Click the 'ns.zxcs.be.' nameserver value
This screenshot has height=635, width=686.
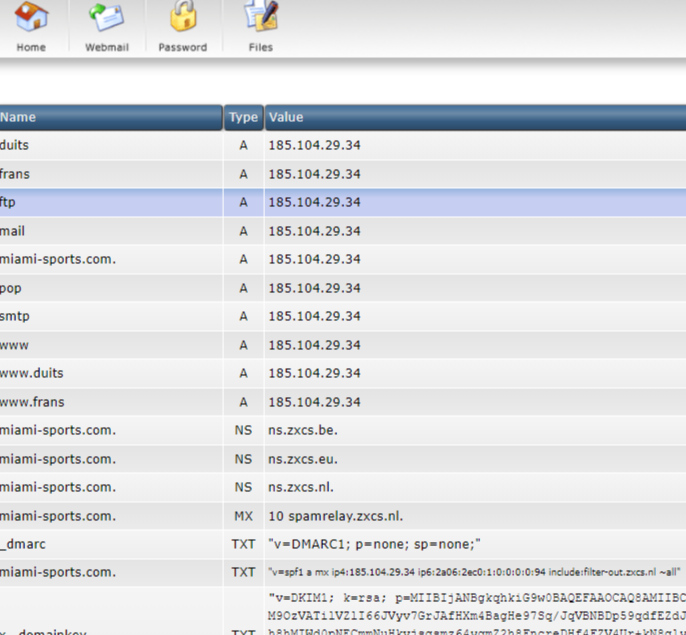[x=303, y=430]
